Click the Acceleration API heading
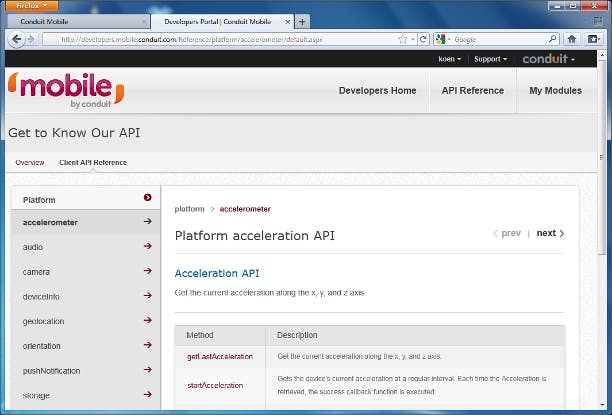The width and height of the screenshot is (612, 415). click(x=217, y=273)
